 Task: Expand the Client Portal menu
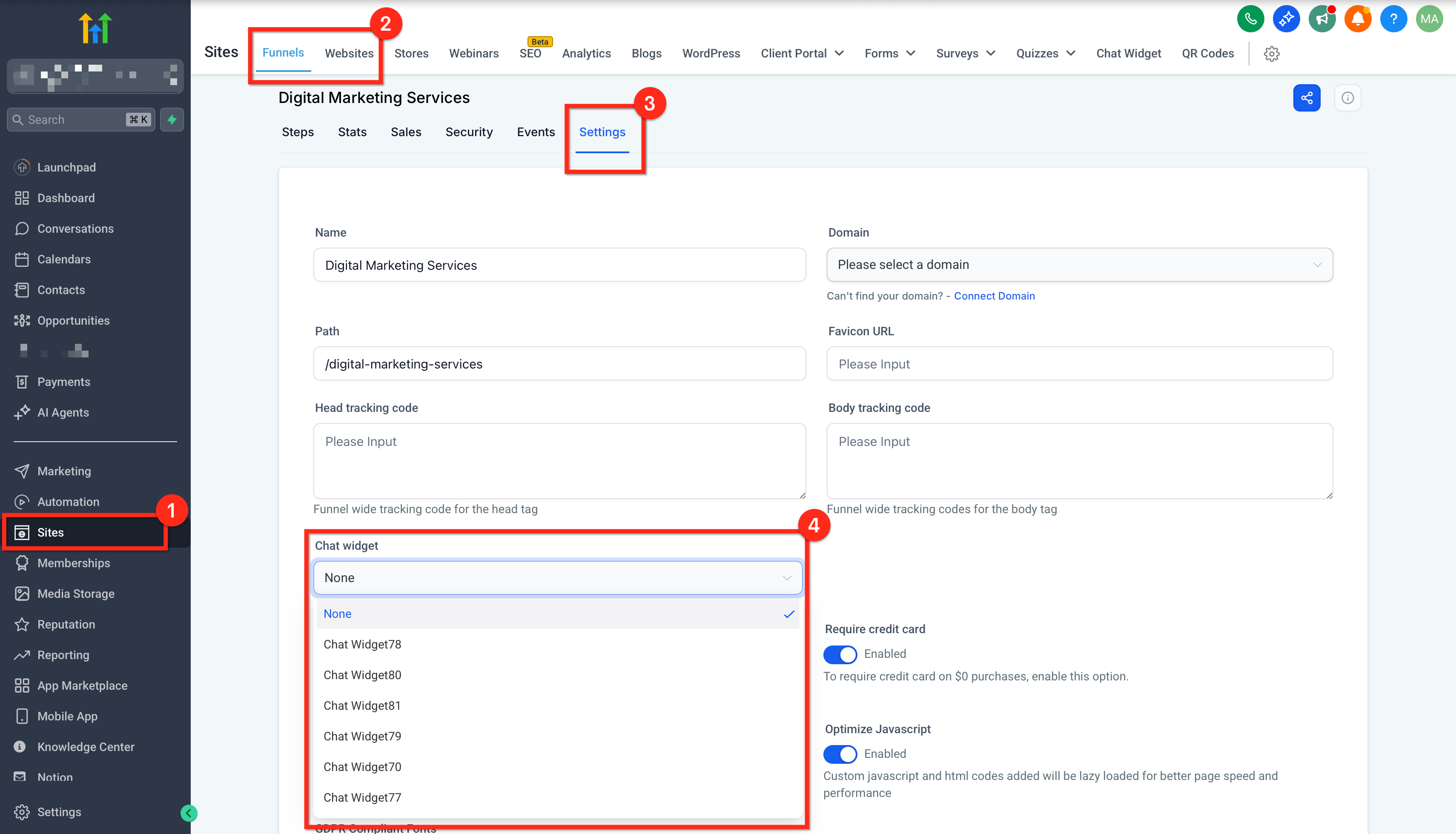(x=802, y=53)
